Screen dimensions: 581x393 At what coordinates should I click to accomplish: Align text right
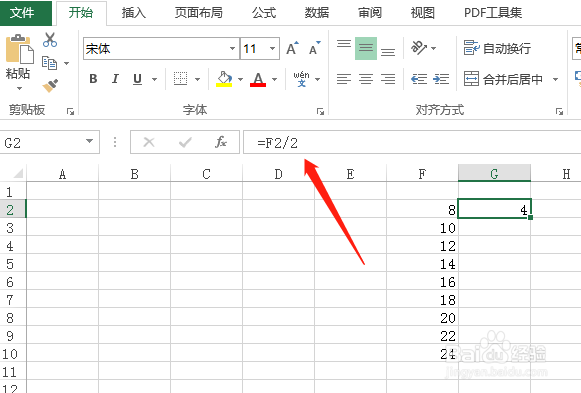click(x=388, y=79)
